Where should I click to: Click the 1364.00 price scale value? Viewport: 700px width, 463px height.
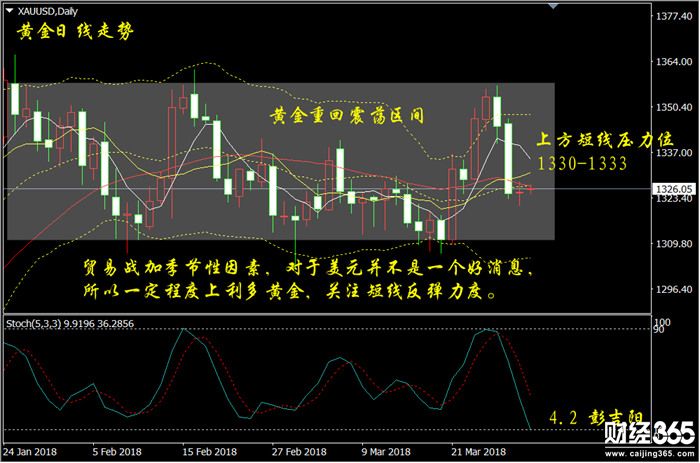click(674, 62)
